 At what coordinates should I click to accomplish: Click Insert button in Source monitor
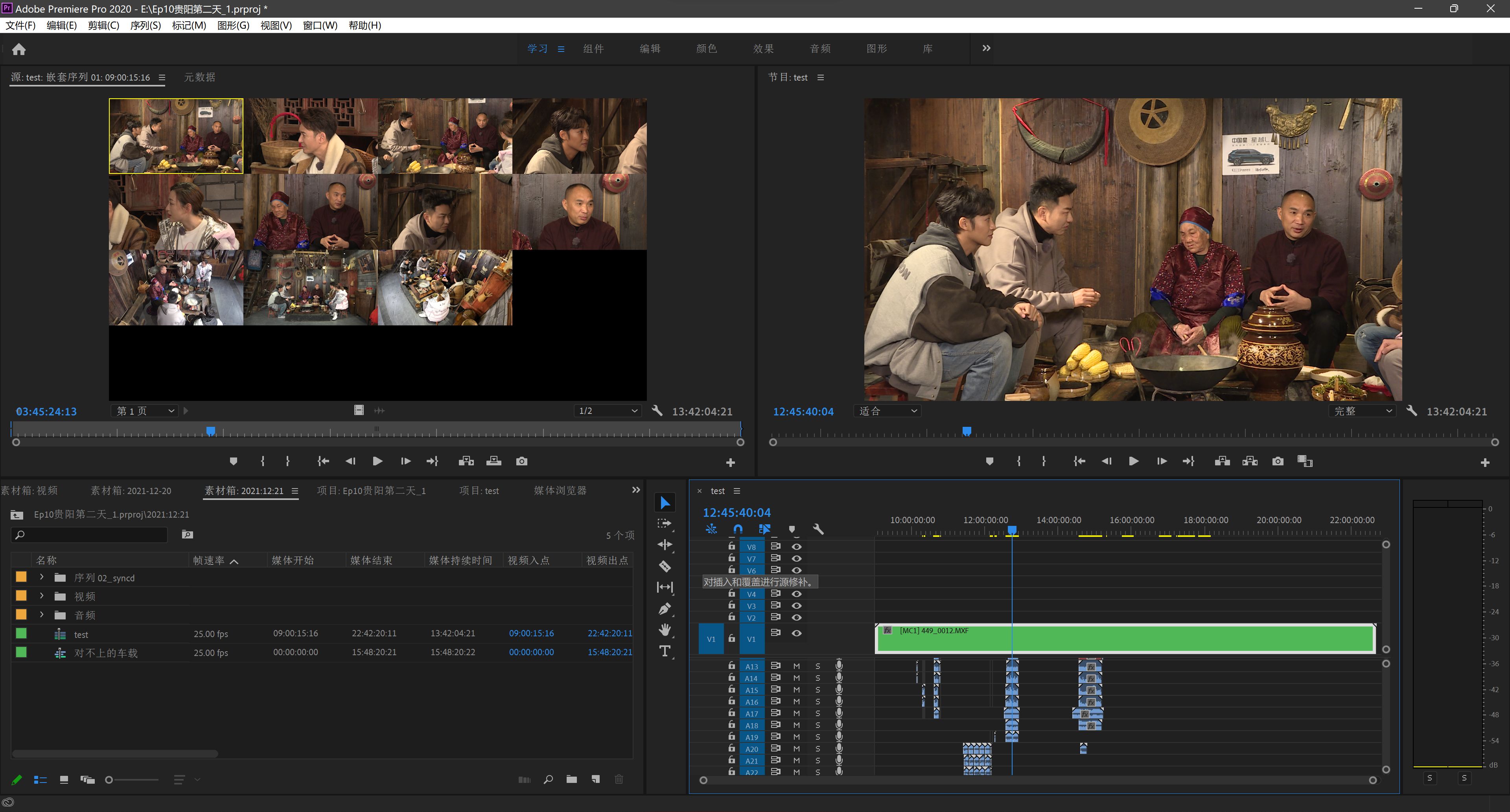pyautogui.click(x=466, y=461)
